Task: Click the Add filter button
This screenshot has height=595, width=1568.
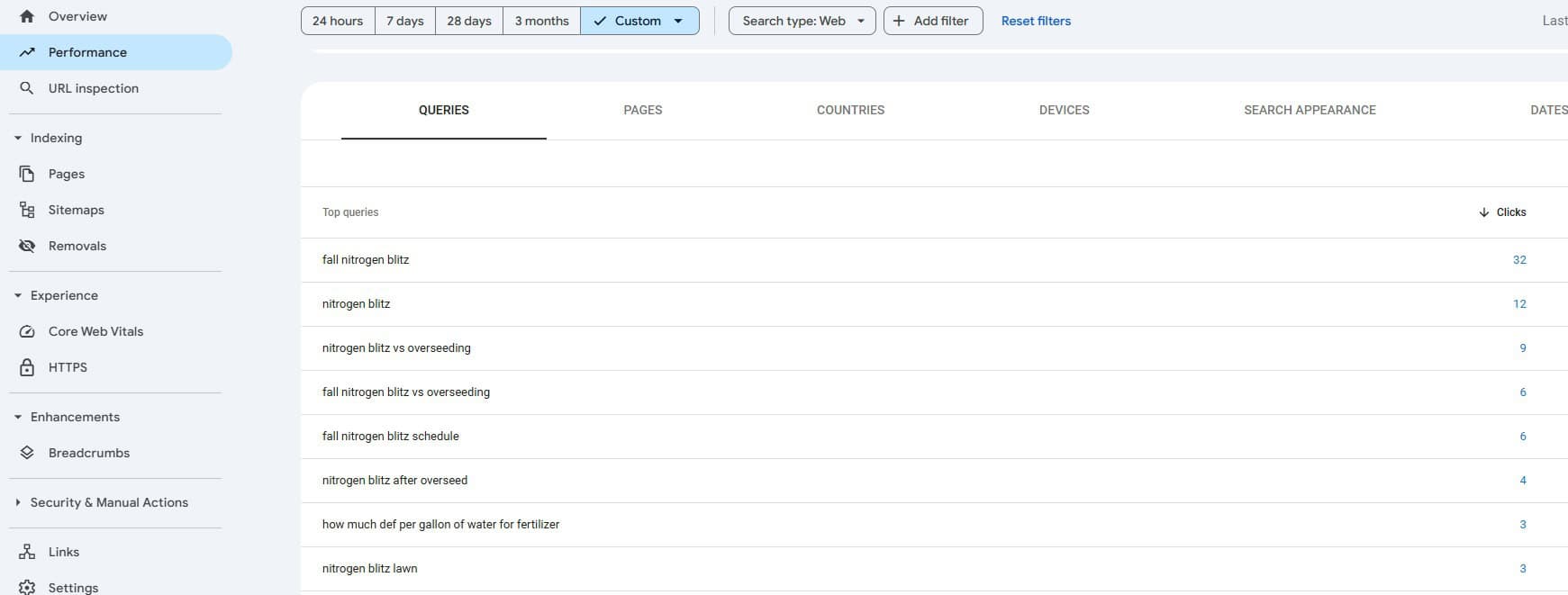Action: click(x=933, y=21)
